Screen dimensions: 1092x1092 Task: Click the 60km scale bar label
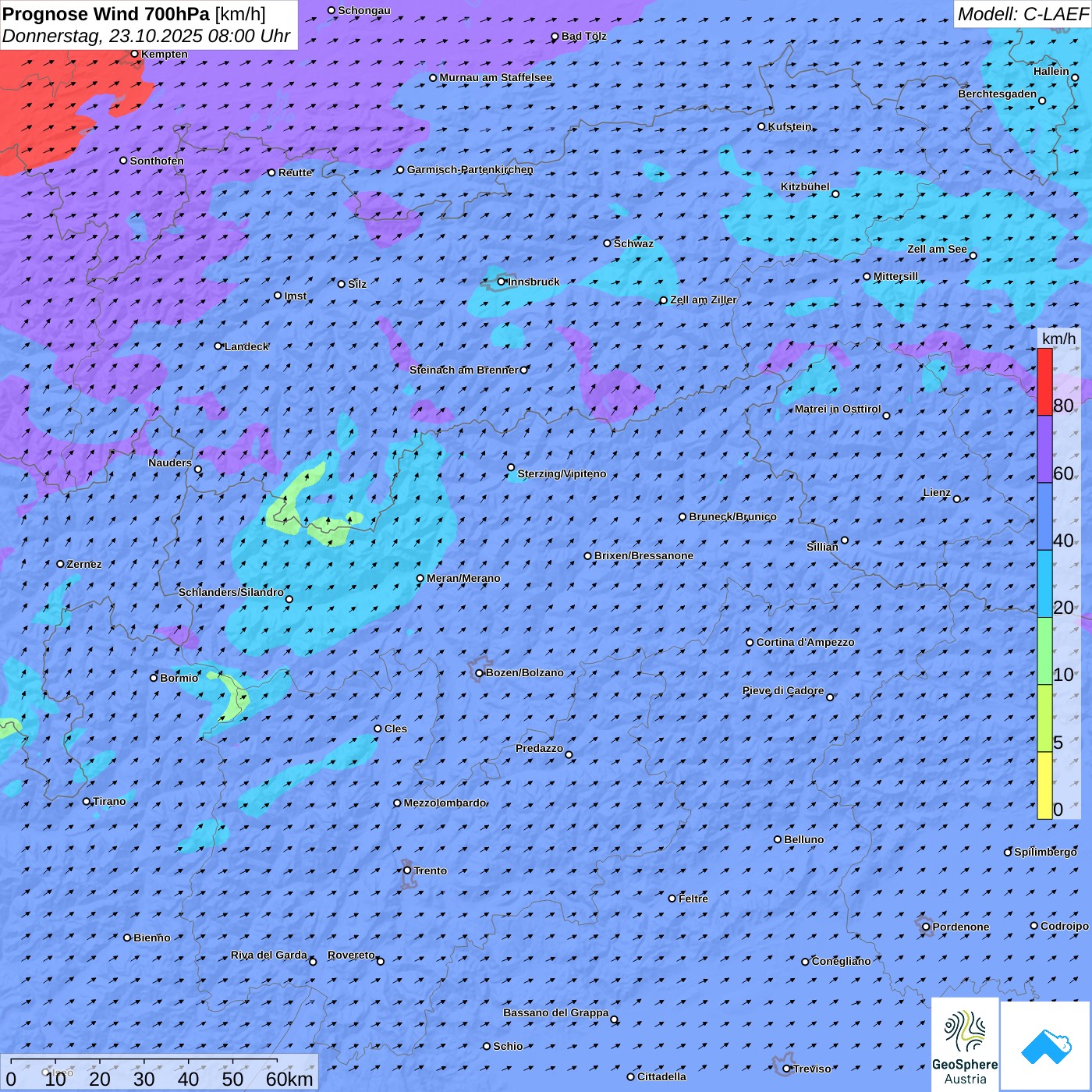coord(289,1079)
